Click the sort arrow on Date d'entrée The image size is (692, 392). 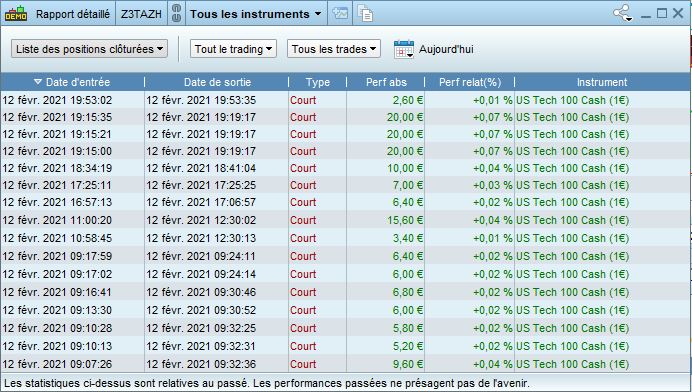[38, 82]
